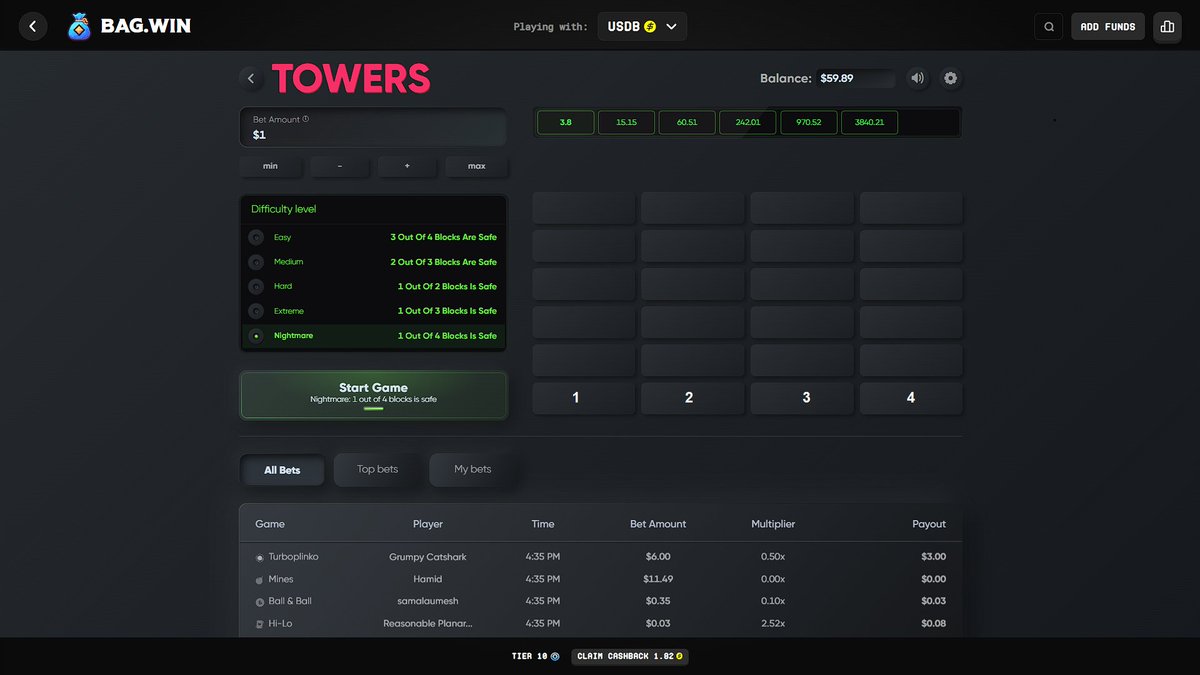The image size is (1200, 675).
Task: Click the Ball & Ball game icon
Action: (258, 600)
